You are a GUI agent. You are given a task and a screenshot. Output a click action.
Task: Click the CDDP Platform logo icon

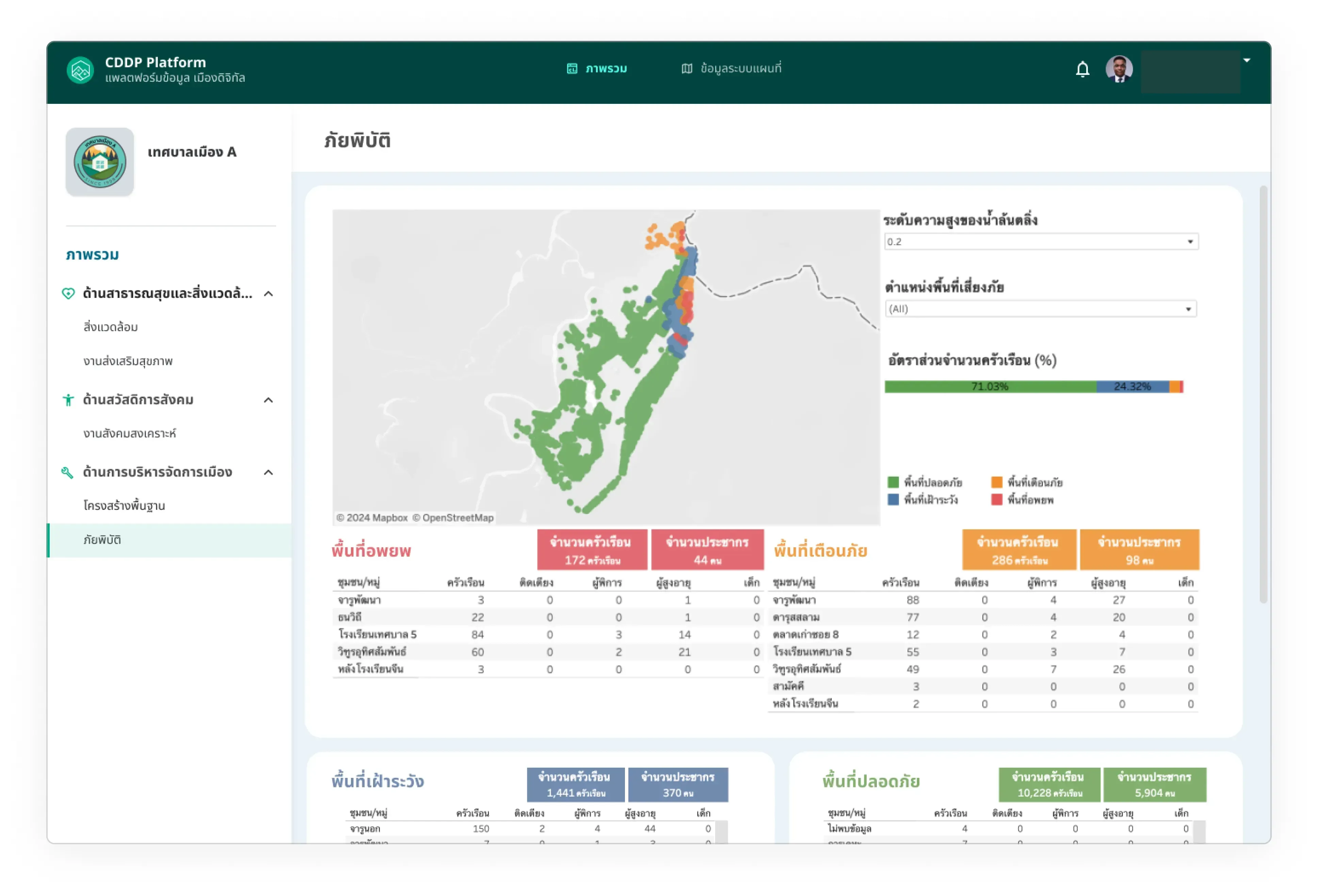point(80,70)
